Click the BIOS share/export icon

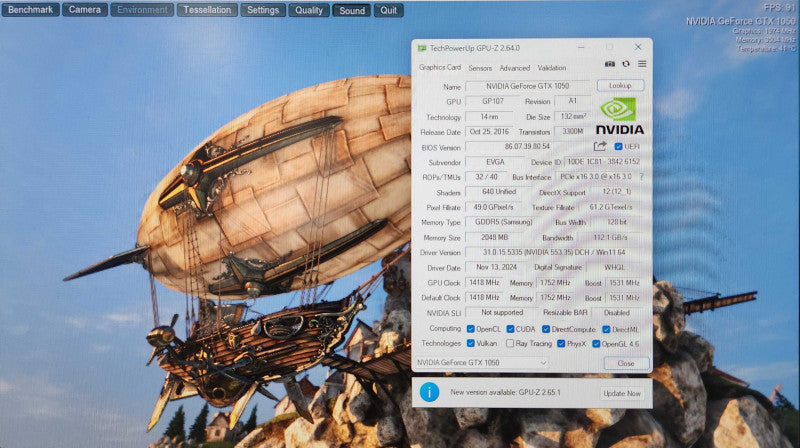pos(600,146)
